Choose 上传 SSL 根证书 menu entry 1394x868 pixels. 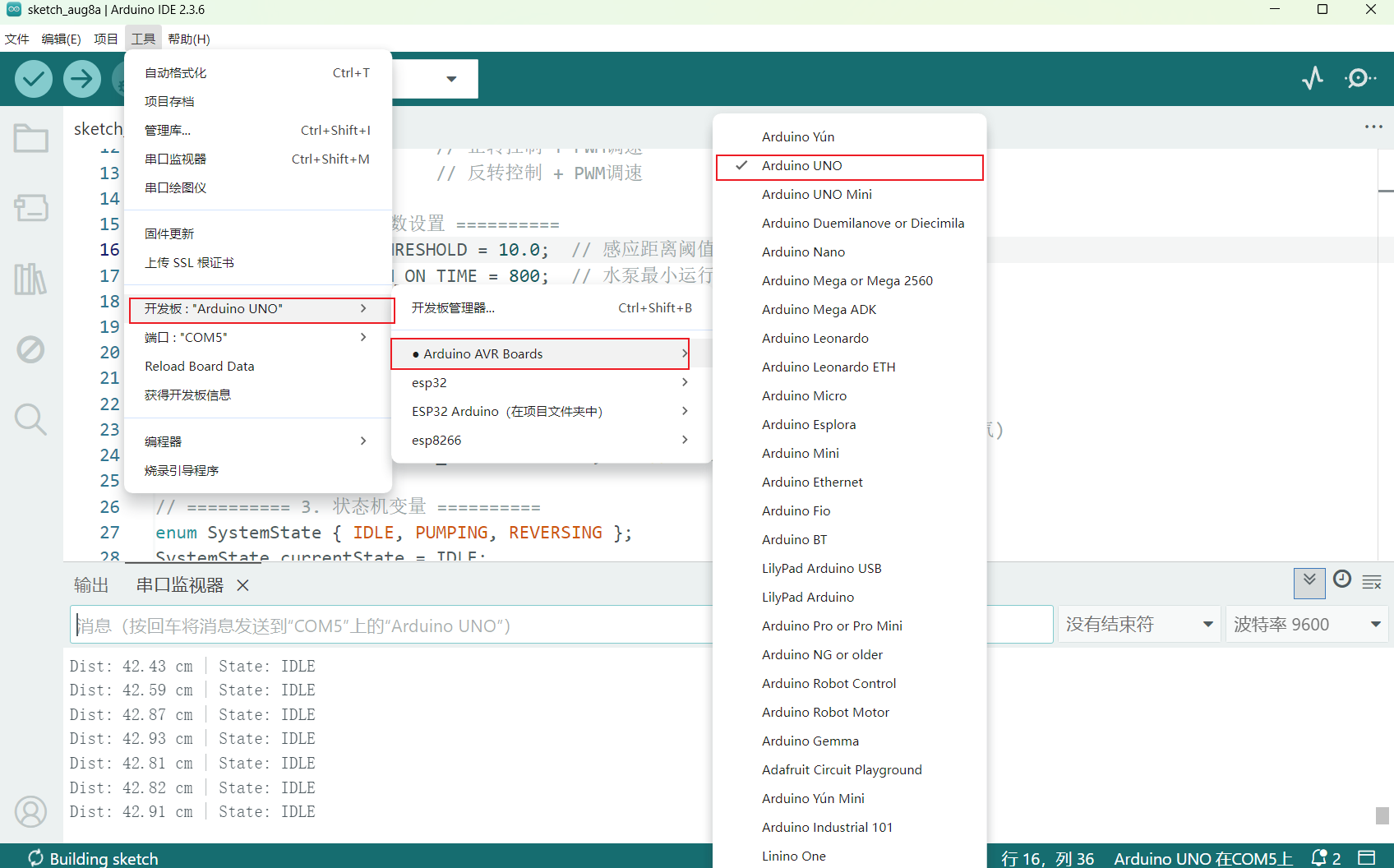click(258, 263)
